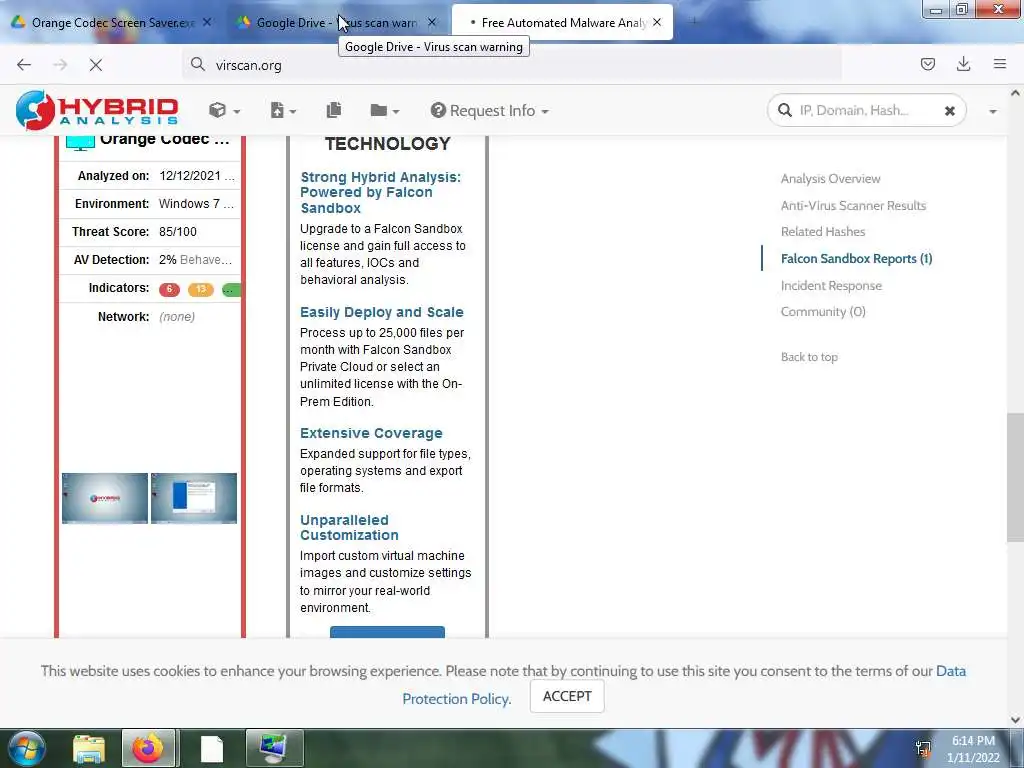Accept the cookie notice

[x=567, y=696]
